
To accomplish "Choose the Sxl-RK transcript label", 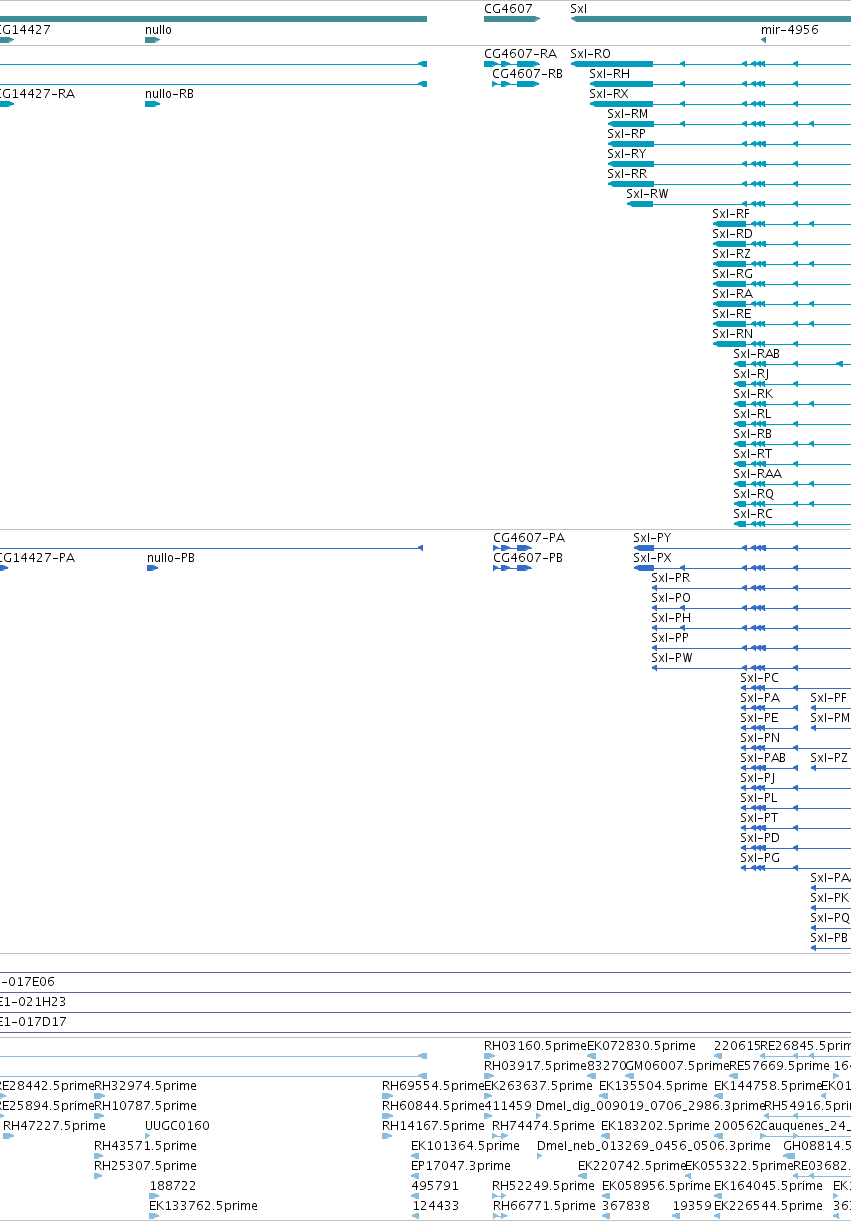I will click(753, 394).
